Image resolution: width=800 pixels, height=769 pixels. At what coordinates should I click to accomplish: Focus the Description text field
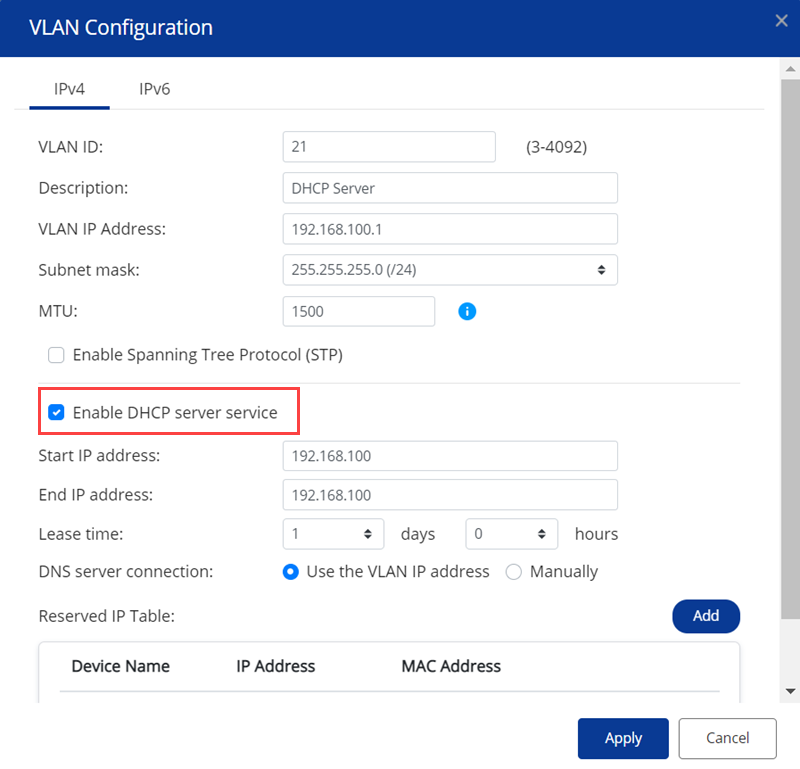[450, 188]
